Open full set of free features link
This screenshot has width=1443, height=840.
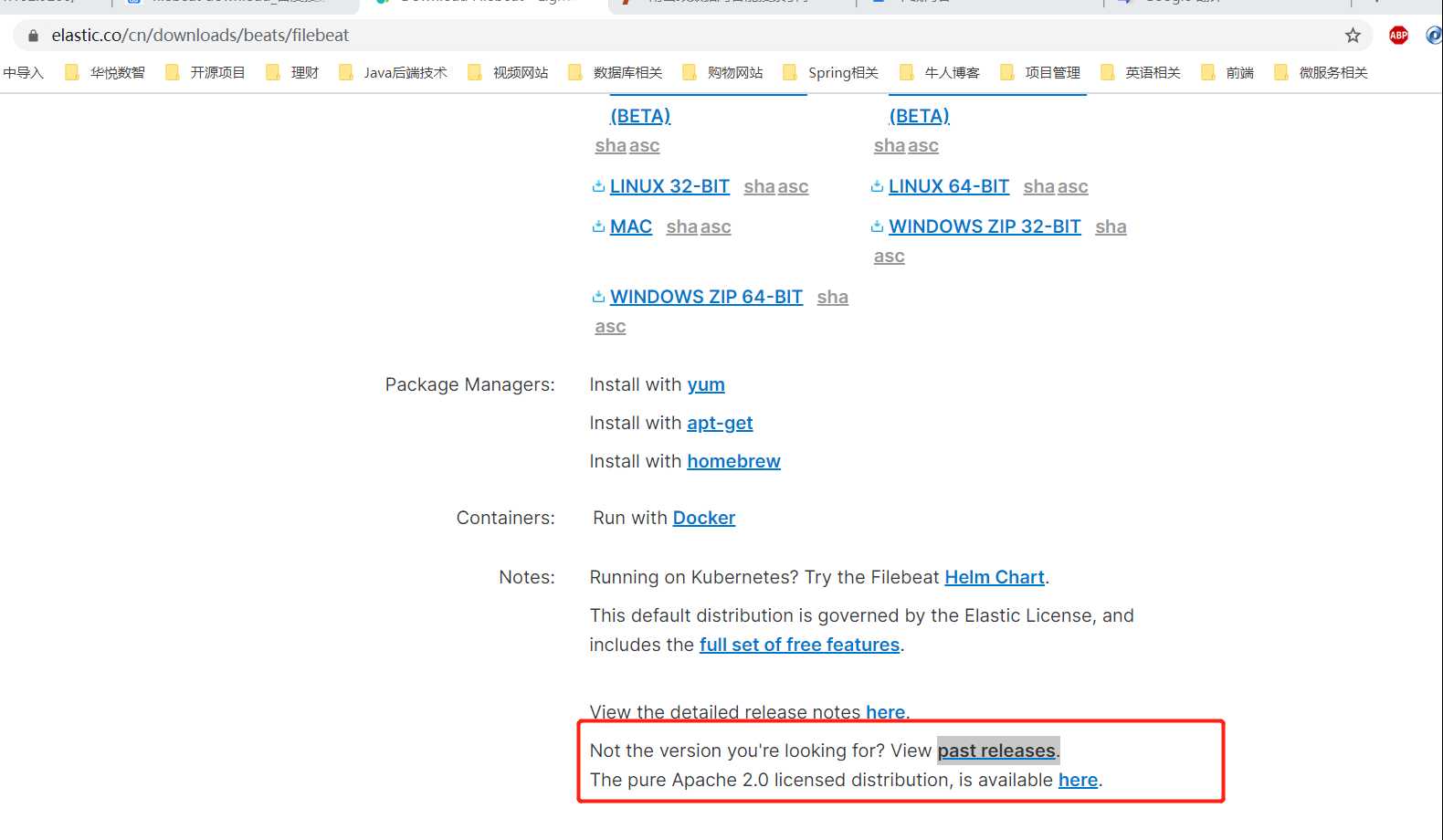tap(799, 646)
